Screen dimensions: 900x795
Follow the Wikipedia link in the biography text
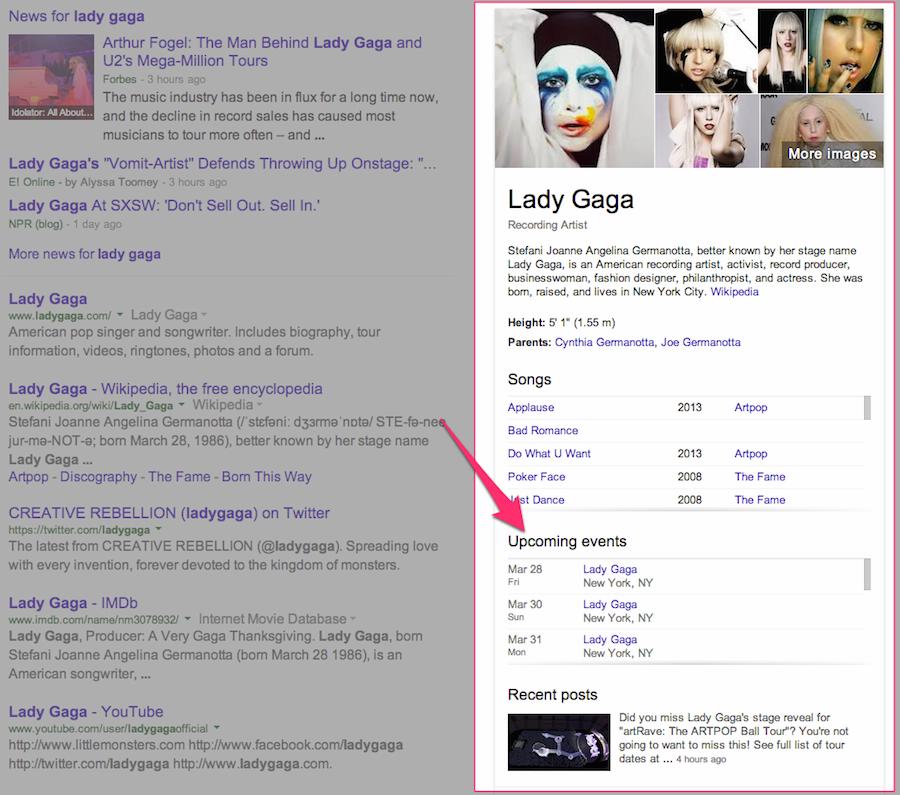click(x=734, y=292)
